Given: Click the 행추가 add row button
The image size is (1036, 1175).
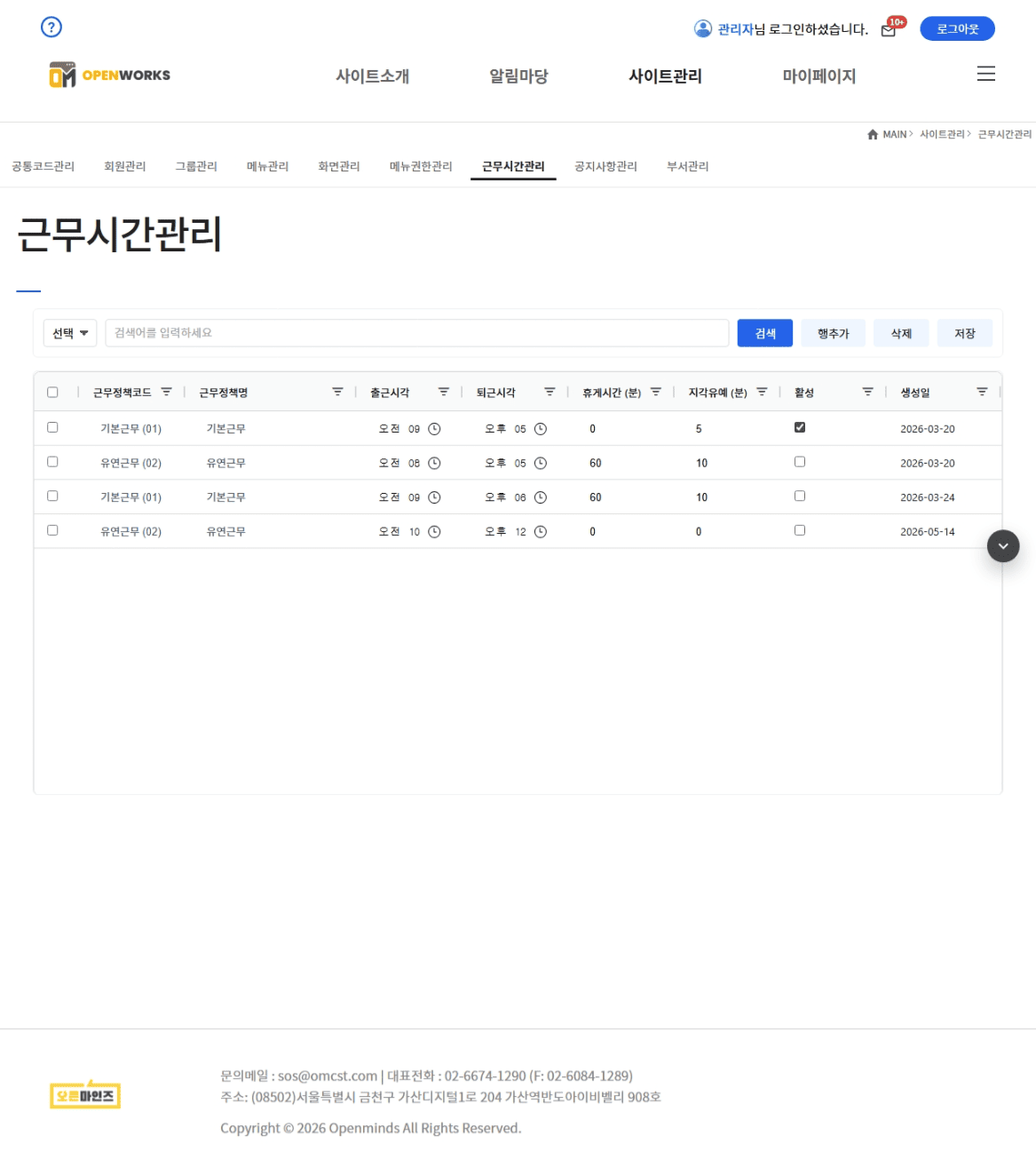Looking at the screenshot, I should pyautogui.click(x=833, y=333).
